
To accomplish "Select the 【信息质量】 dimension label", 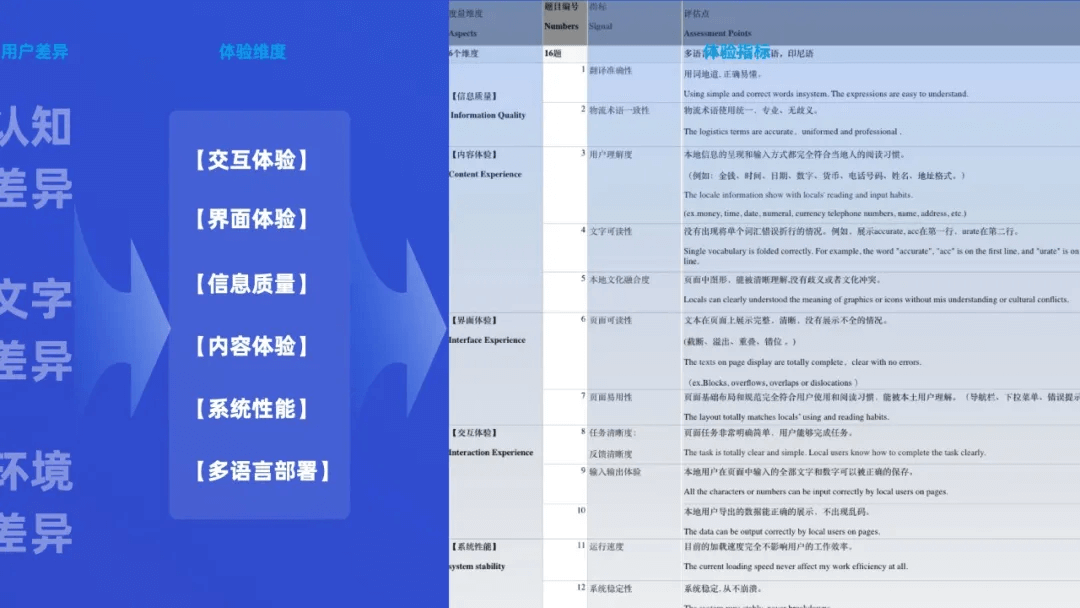I will 251,284.
